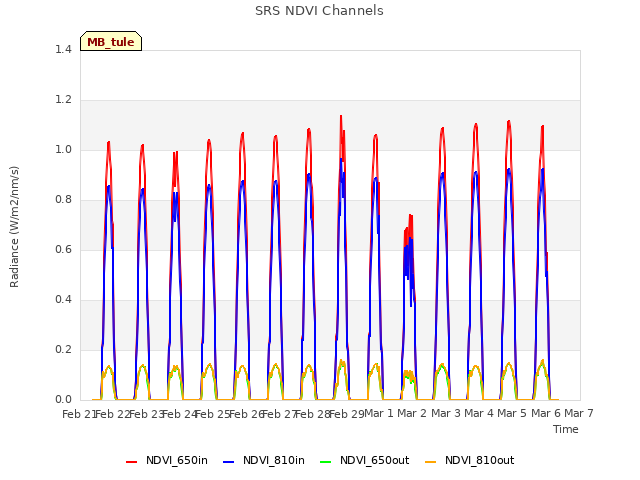Click the 0.2 y-axis tick label

[63, 349]
